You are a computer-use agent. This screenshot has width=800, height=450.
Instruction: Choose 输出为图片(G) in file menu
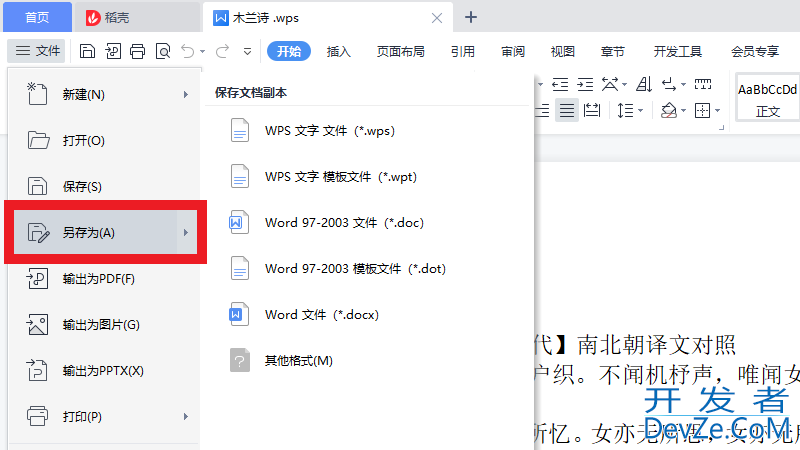105,324
